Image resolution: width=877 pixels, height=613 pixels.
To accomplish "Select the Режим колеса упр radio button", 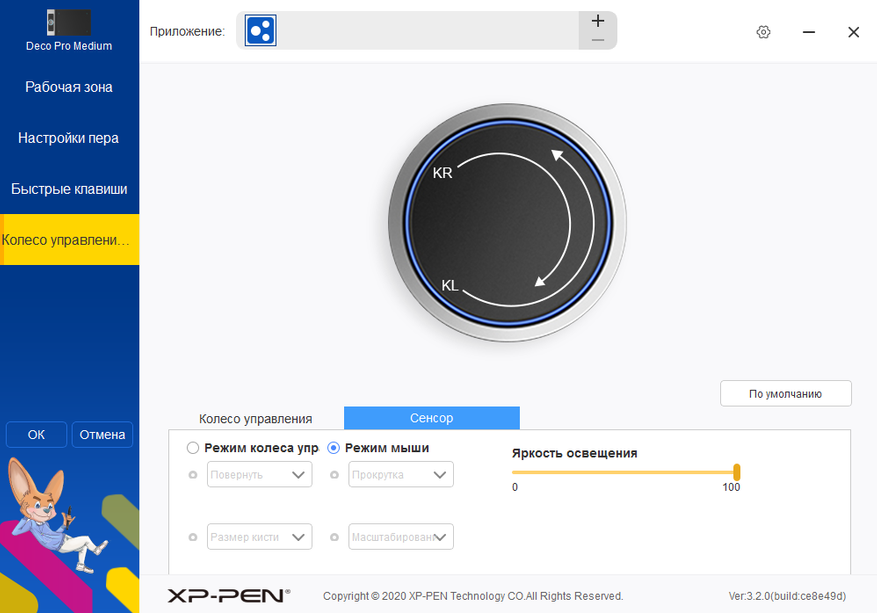I will (192, 448).
